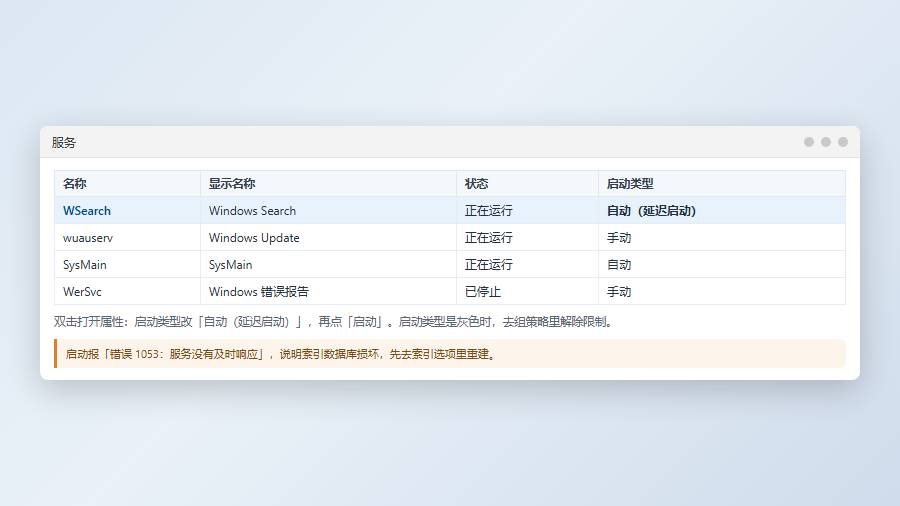900x506 pixels.
Task: Sort by the 名称 column header
Action: point(127,184)
